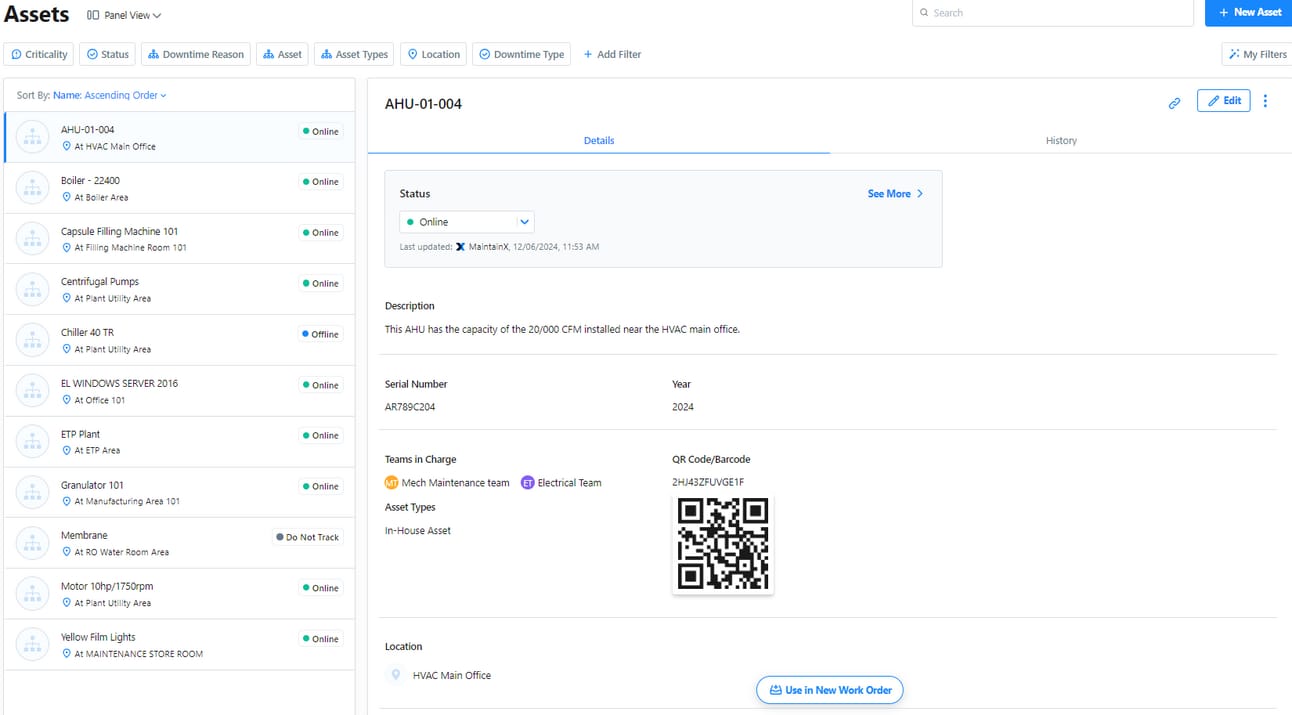Click At MAINTENANCE STORE ROOM location text
The image size is (1292, 715).
(x=139, y=654)
